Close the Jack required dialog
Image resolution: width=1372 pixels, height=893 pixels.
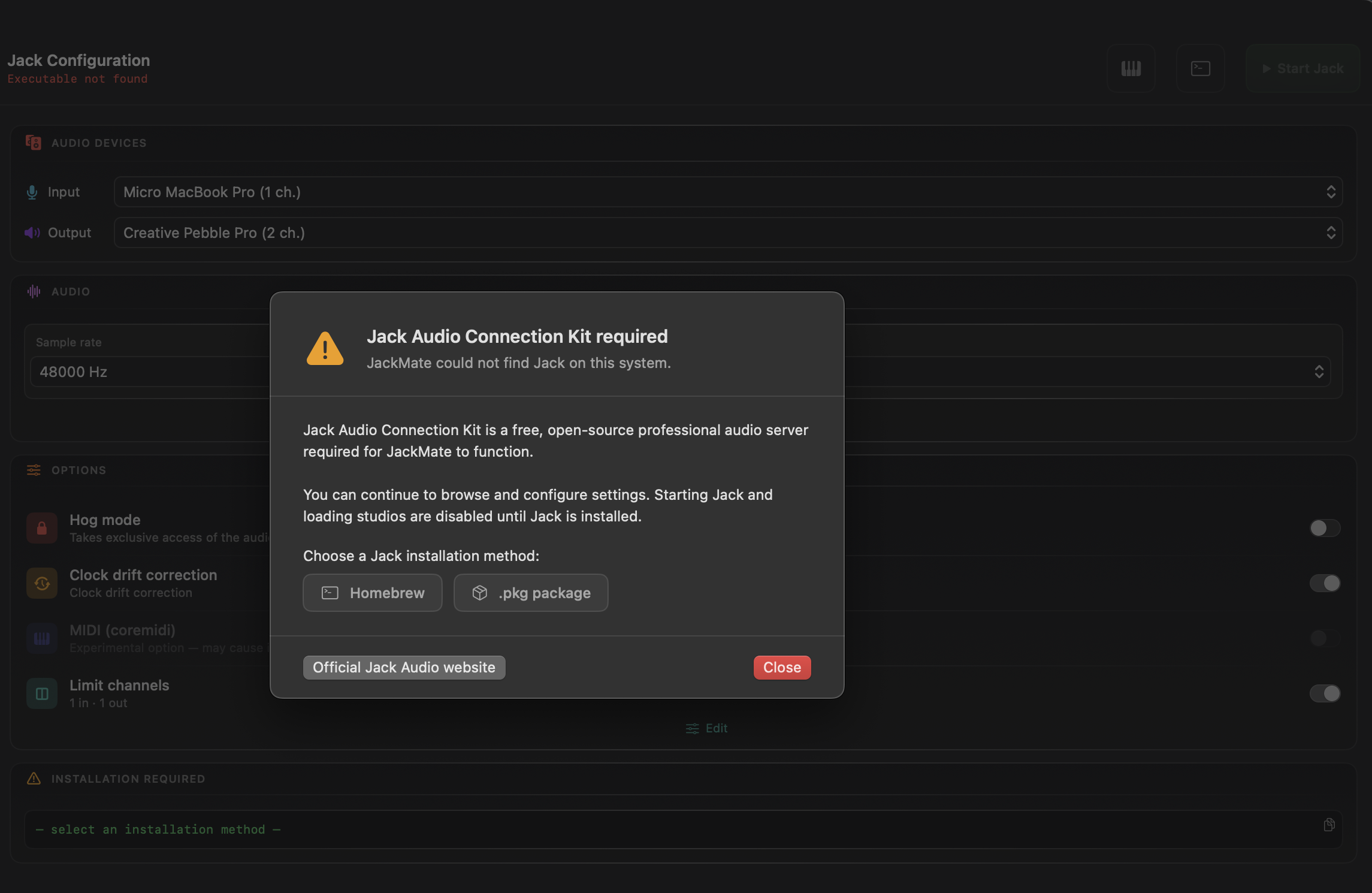click(x=781, y=668)
